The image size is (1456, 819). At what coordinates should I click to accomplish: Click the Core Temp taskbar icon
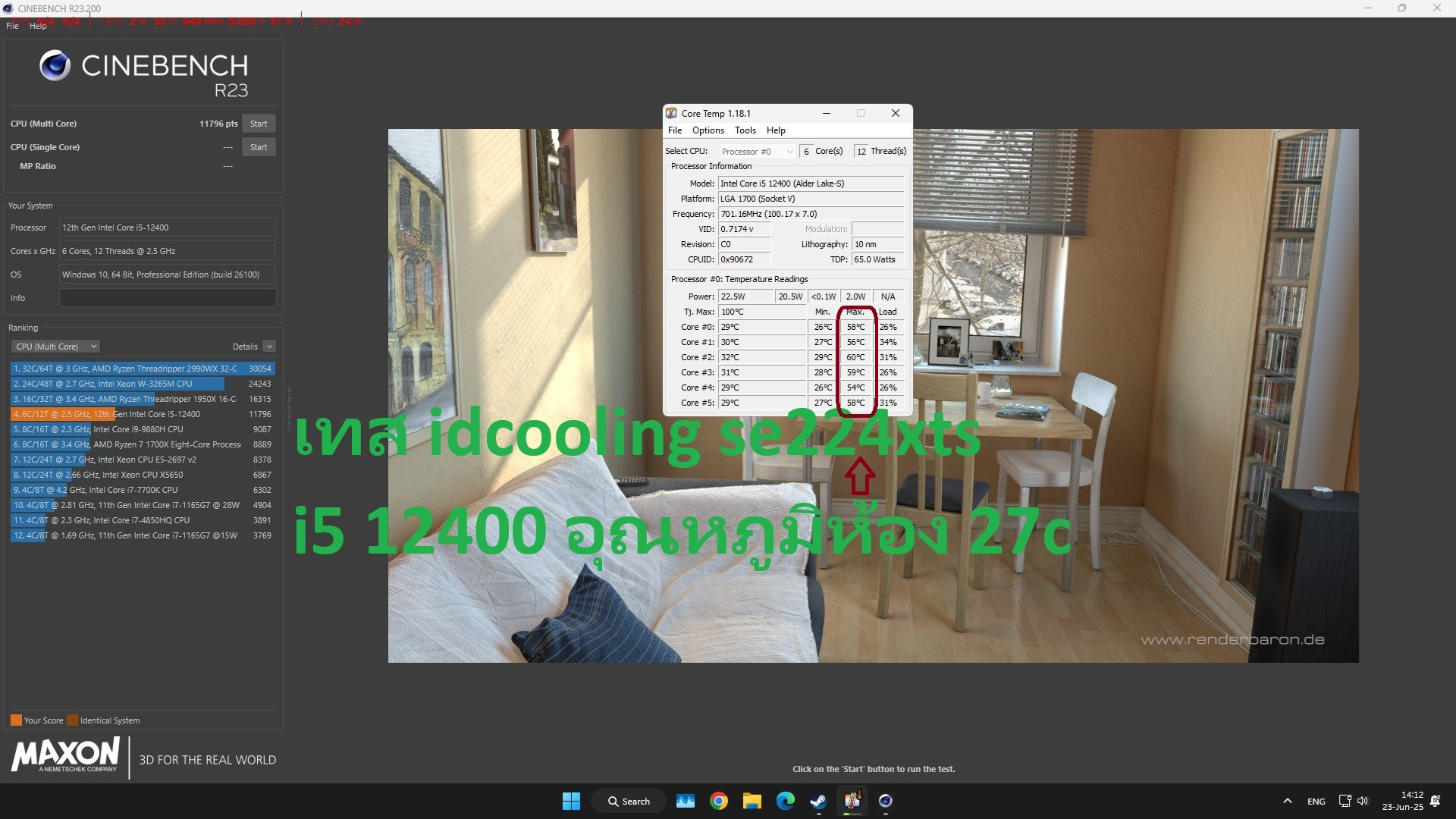[852, 801]
